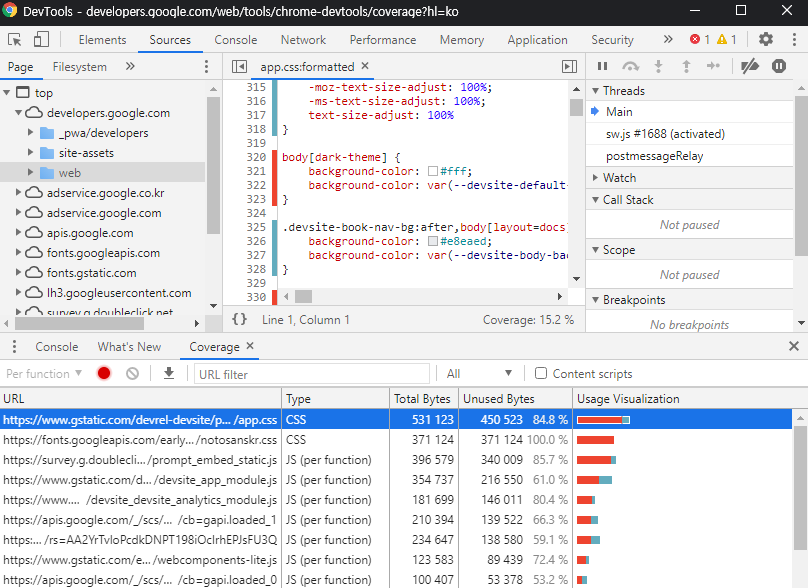Hide the Sources navigator pane
This screenshot has height=588, width=808.
239,66
